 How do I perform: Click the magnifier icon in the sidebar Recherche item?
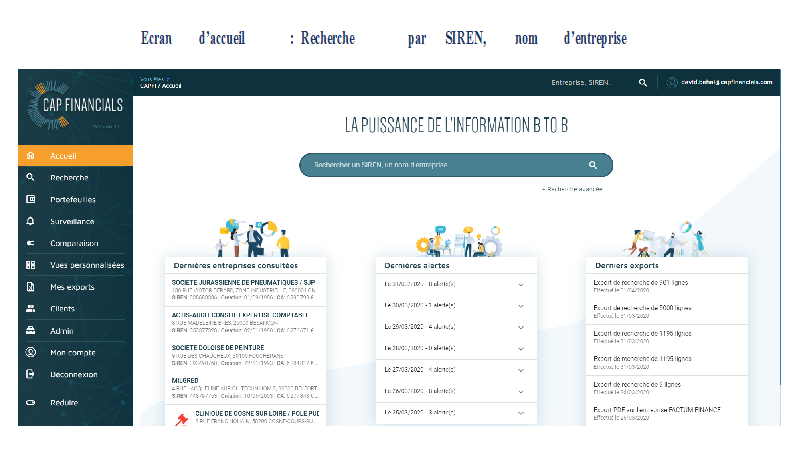[30, 178]
